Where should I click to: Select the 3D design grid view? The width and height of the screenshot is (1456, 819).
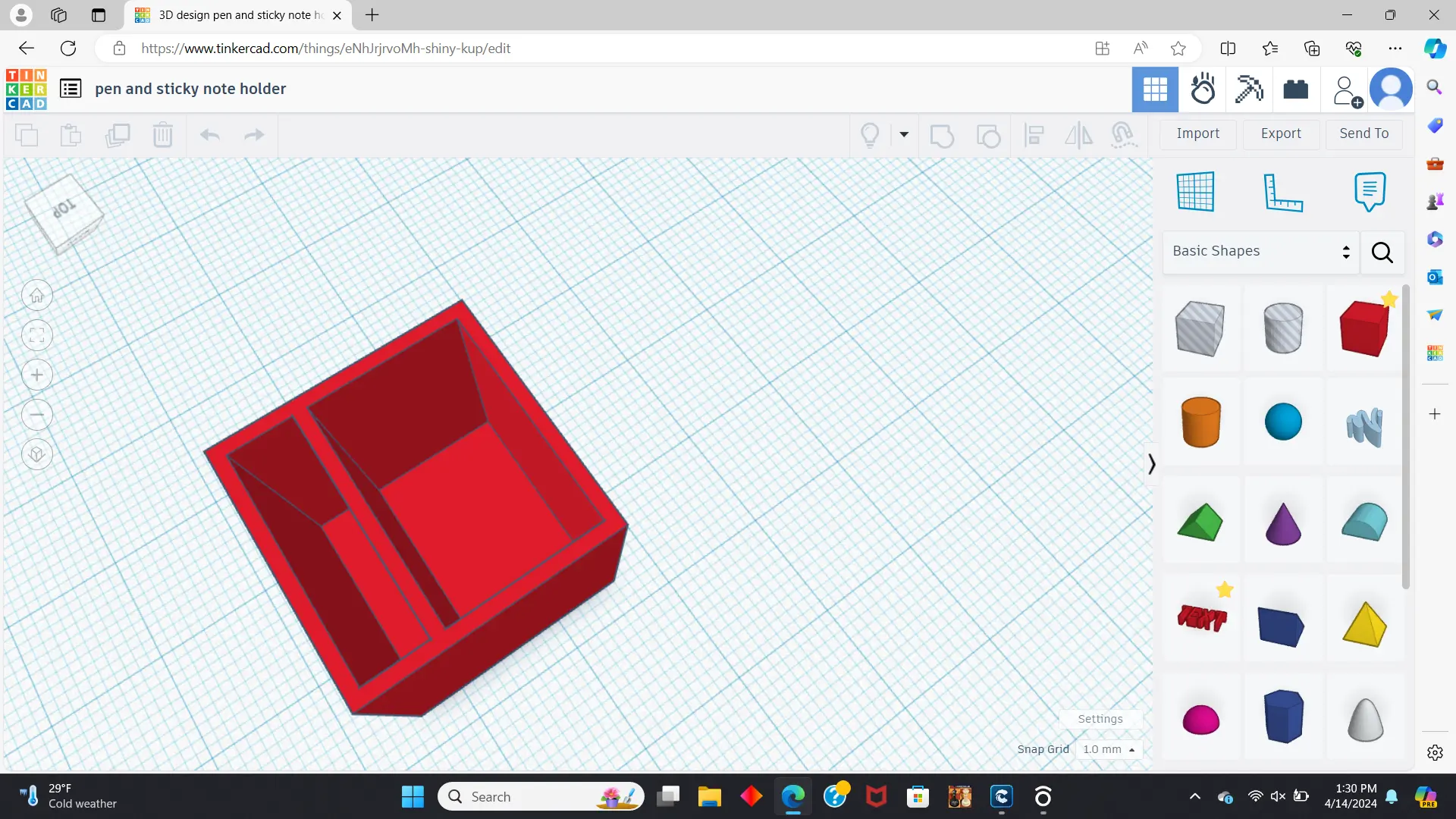click(1155, 89)
